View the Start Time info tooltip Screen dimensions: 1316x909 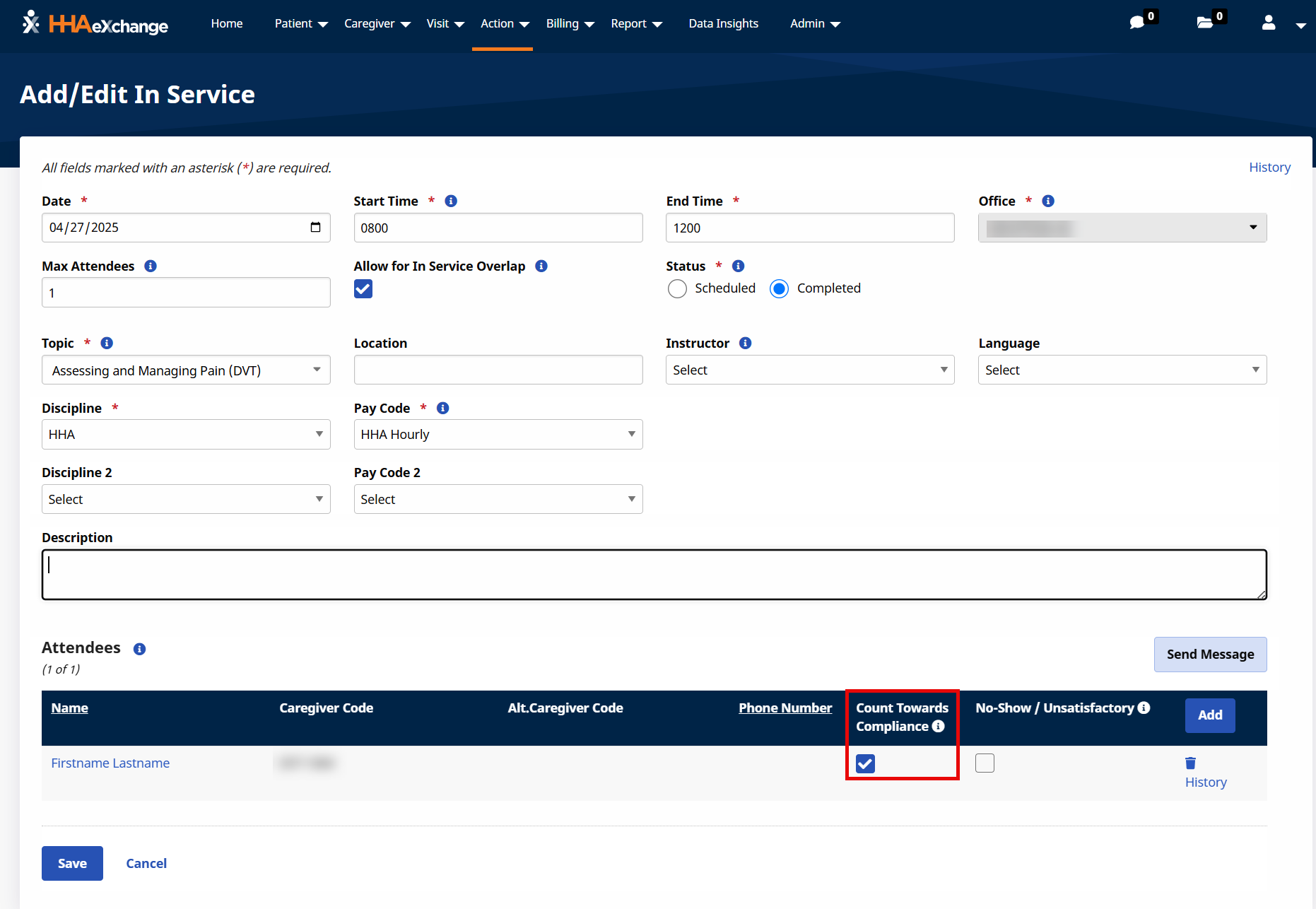click(x=450, y=201)
